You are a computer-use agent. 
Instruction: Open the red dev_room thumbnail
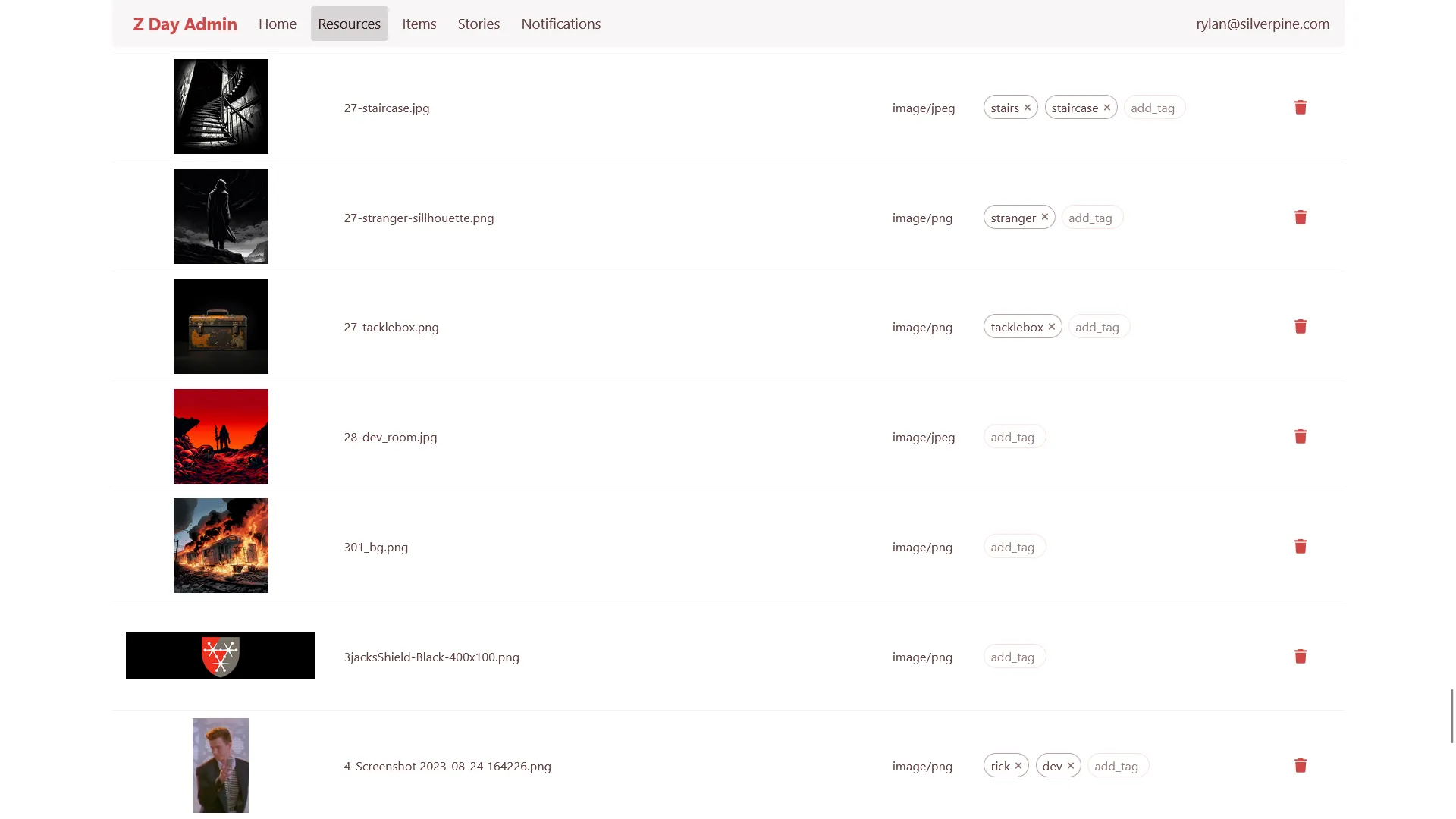pos(221,436)
